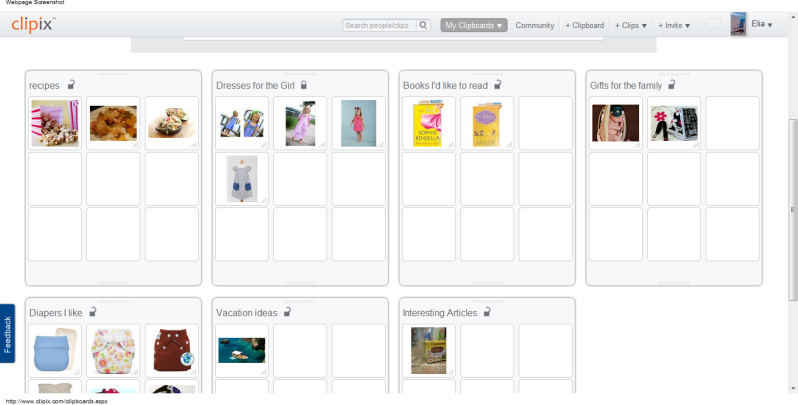Click the blue Feedback side tab
The width and height of the screenshot is (798, 405).
point(7,333)
